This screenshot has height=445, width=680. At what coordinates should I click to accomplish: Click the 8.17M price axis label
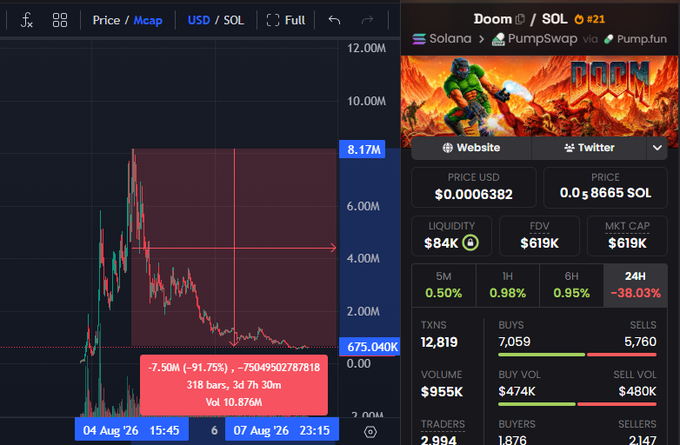pos(362,149)
